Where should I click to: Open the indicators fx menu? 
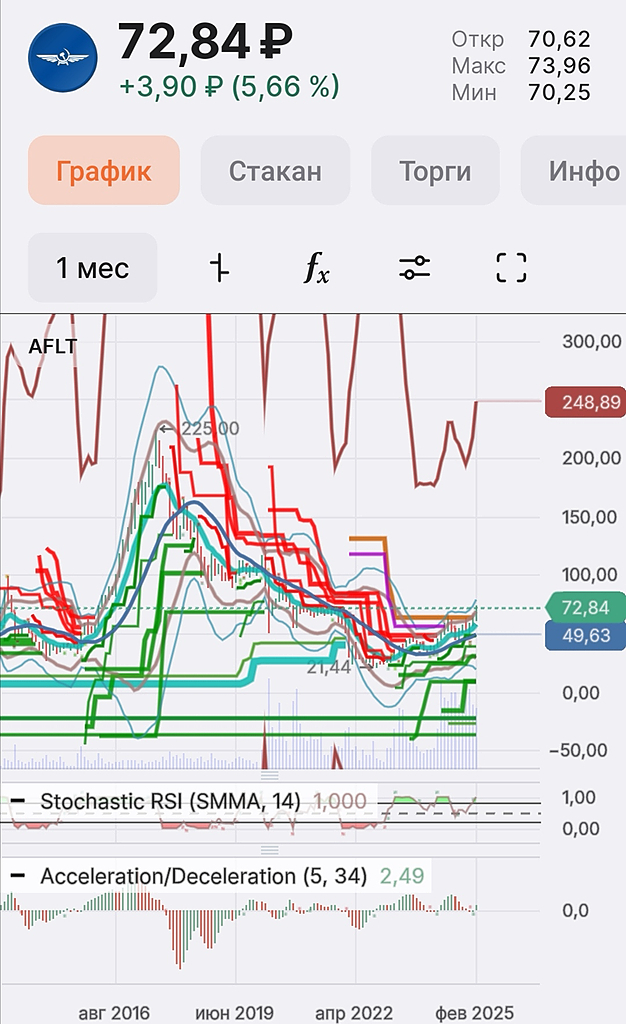[317, 268]
